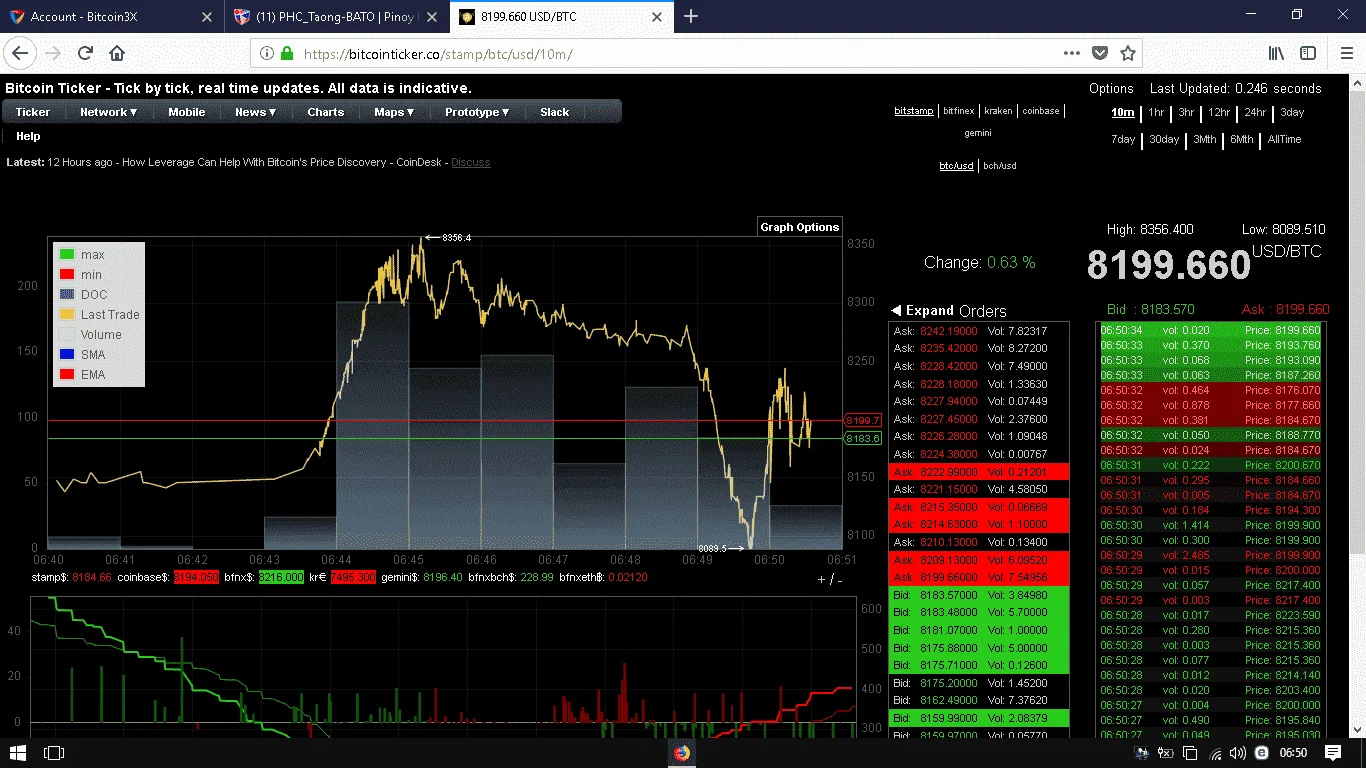1366x768 pixels.
Task: Open the News dropdown menu
Action: (x=256, y=112)
